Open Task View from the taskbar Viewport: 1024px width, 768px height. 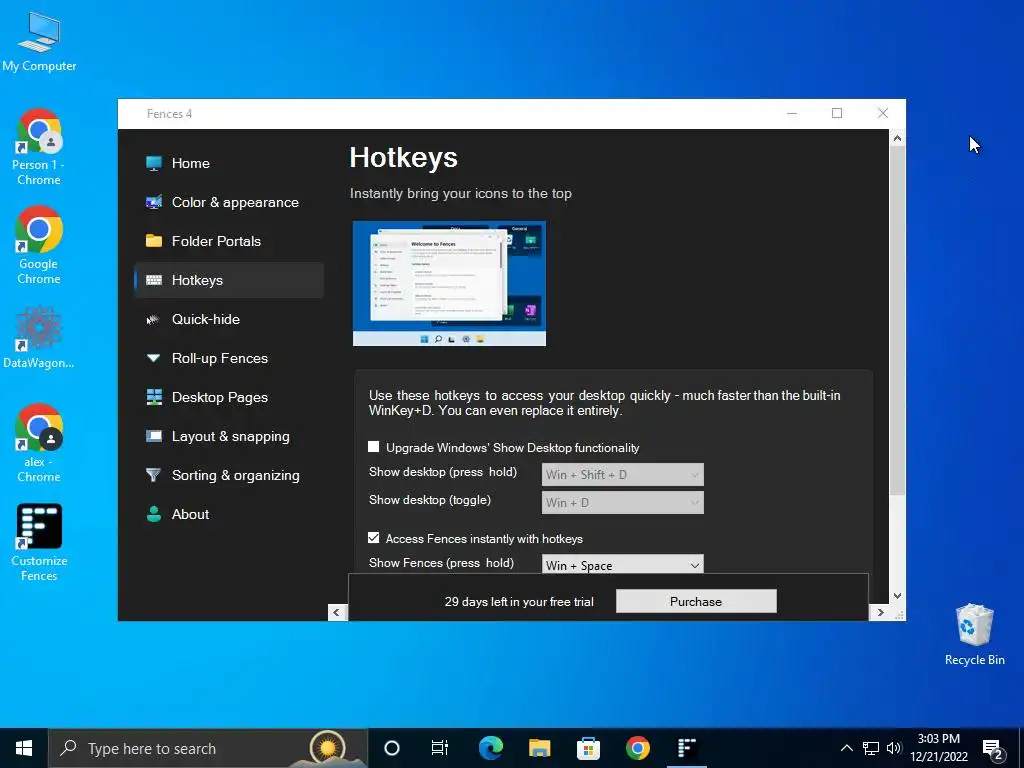[x=440, y=748]
